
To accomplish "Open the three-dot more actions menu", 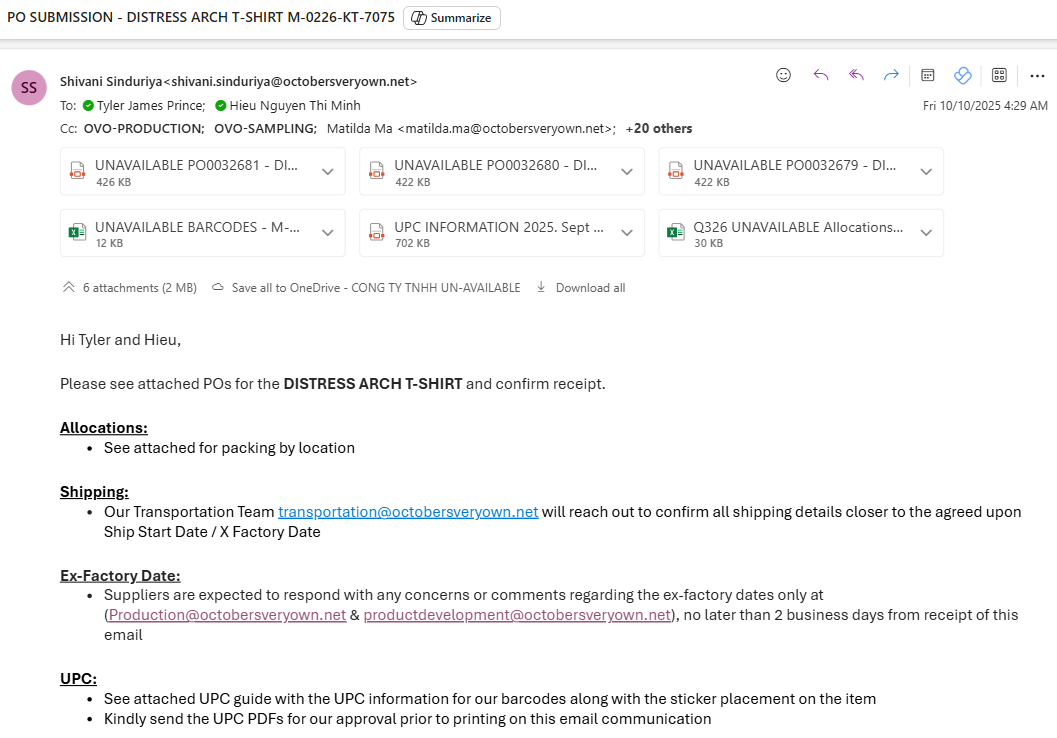I will [x=1036, y=75].
